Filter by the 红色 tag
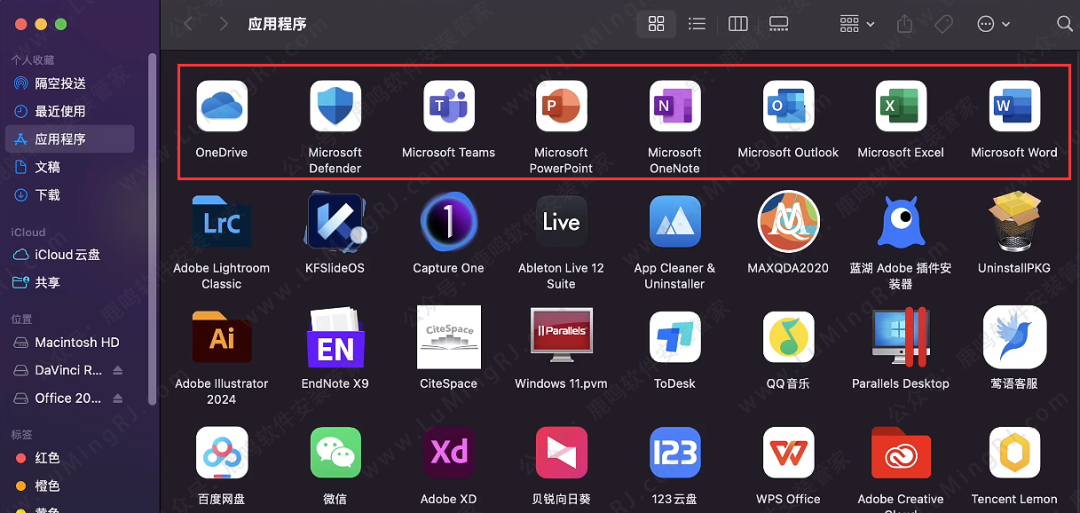Image resolution: width=1080 pixels, height=513 pixels. tap(70, 458)
